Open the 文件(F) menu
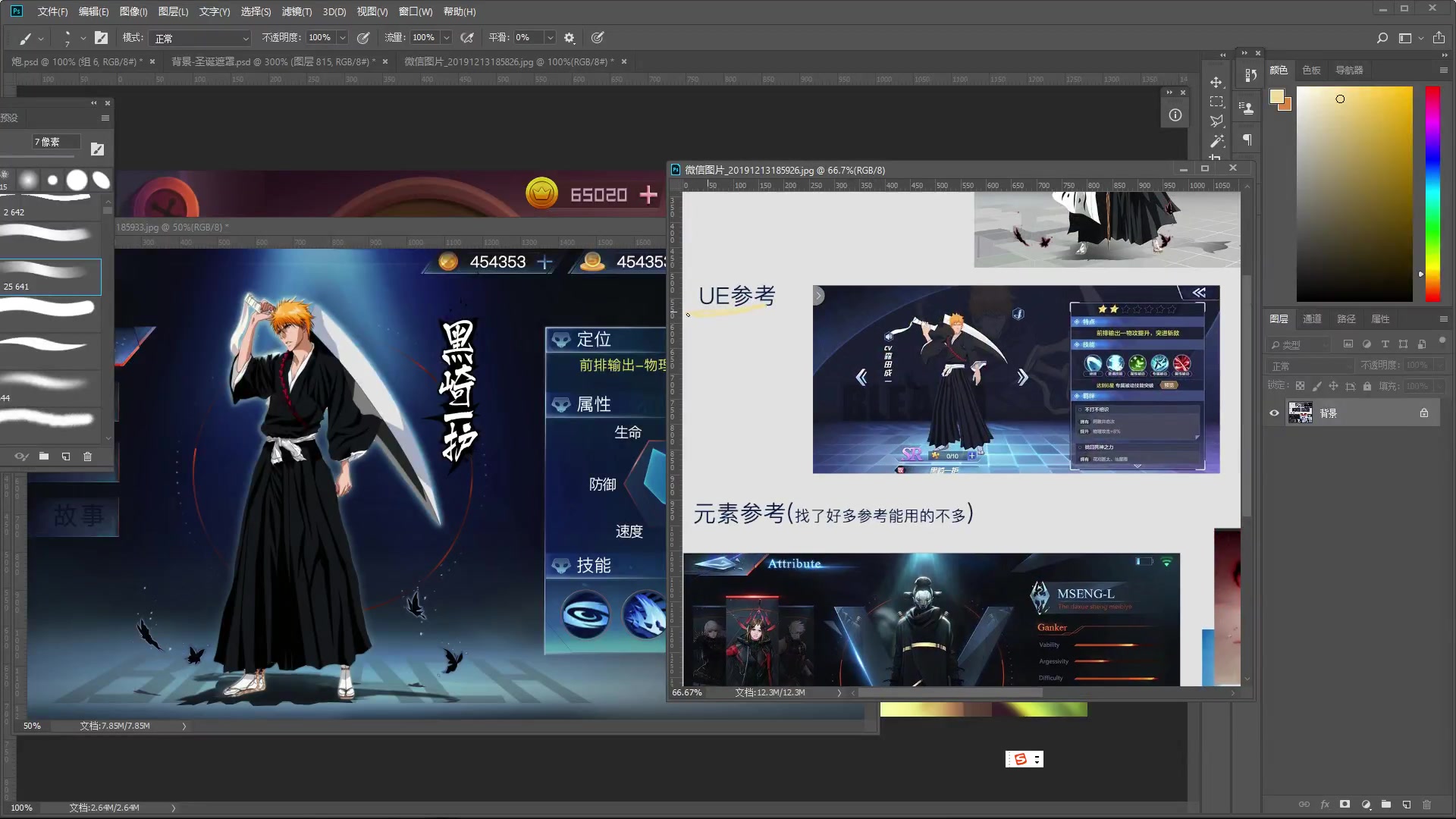 (x=52, y=11)
